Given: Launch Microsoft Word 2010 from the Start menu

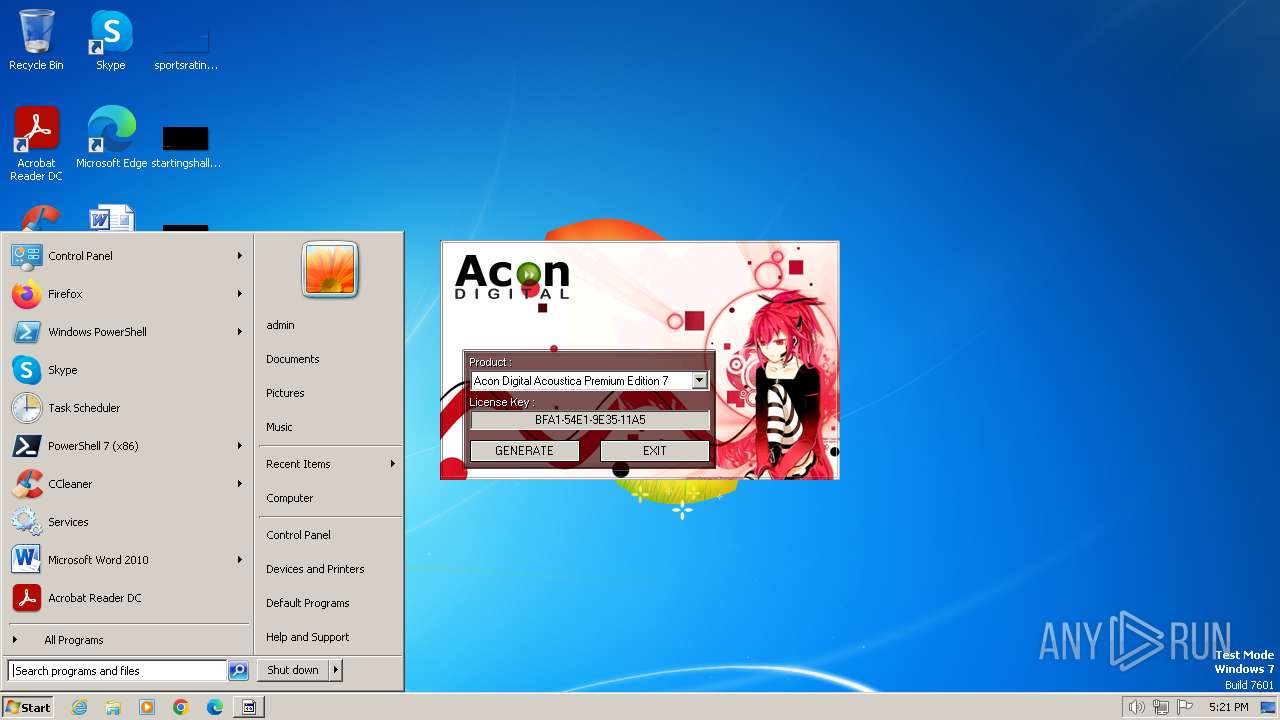Looking at the screenshot, I should 127,560.
